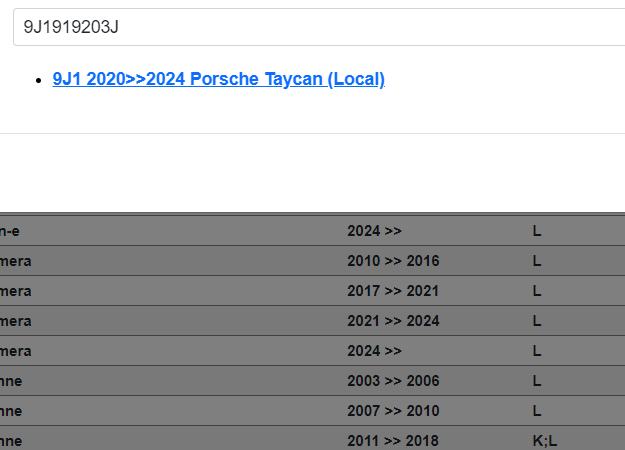
Task: Click the 2024 >> cell below 2021 >> 2024
Action: tap(374, 351)
